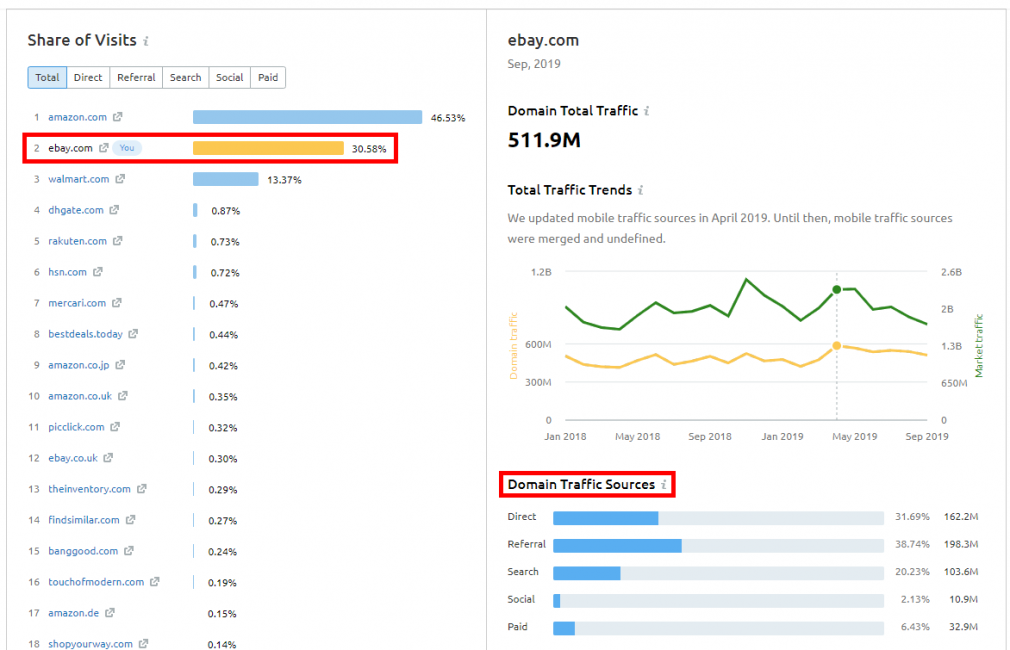Open external link icon next to findsimilar.com
Screen dimensions: 1010x650
pyautogui.click(x=130, y=520)
